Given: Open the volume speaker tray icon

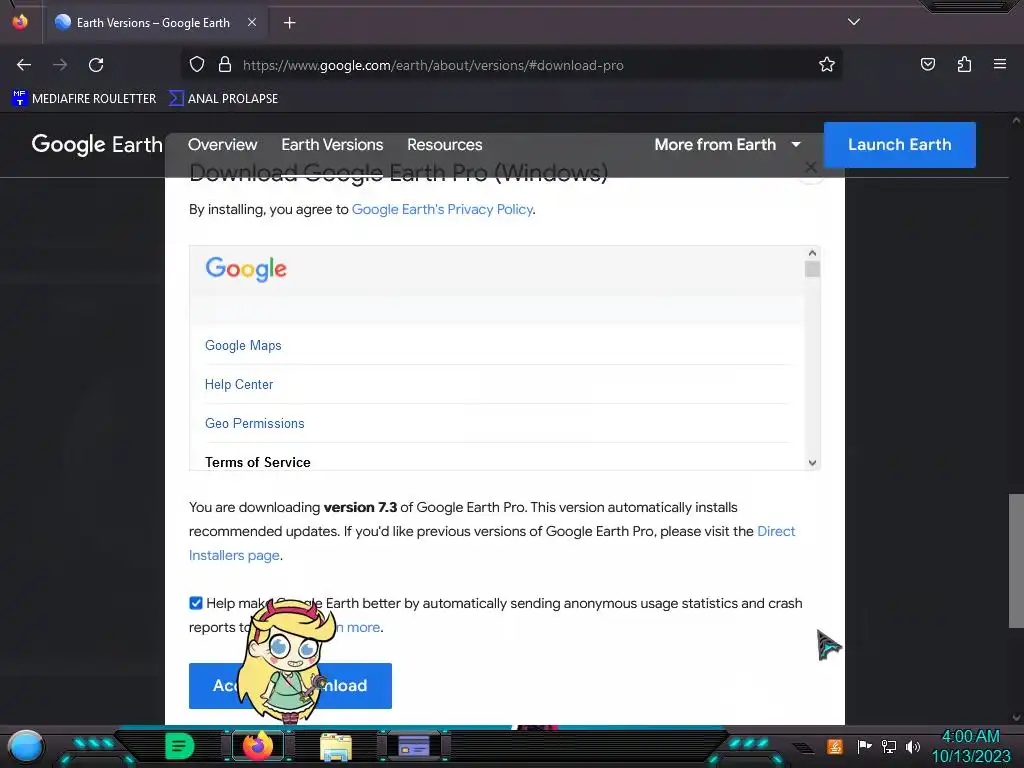Looking at the screenshot, I should tap(912, 746).
